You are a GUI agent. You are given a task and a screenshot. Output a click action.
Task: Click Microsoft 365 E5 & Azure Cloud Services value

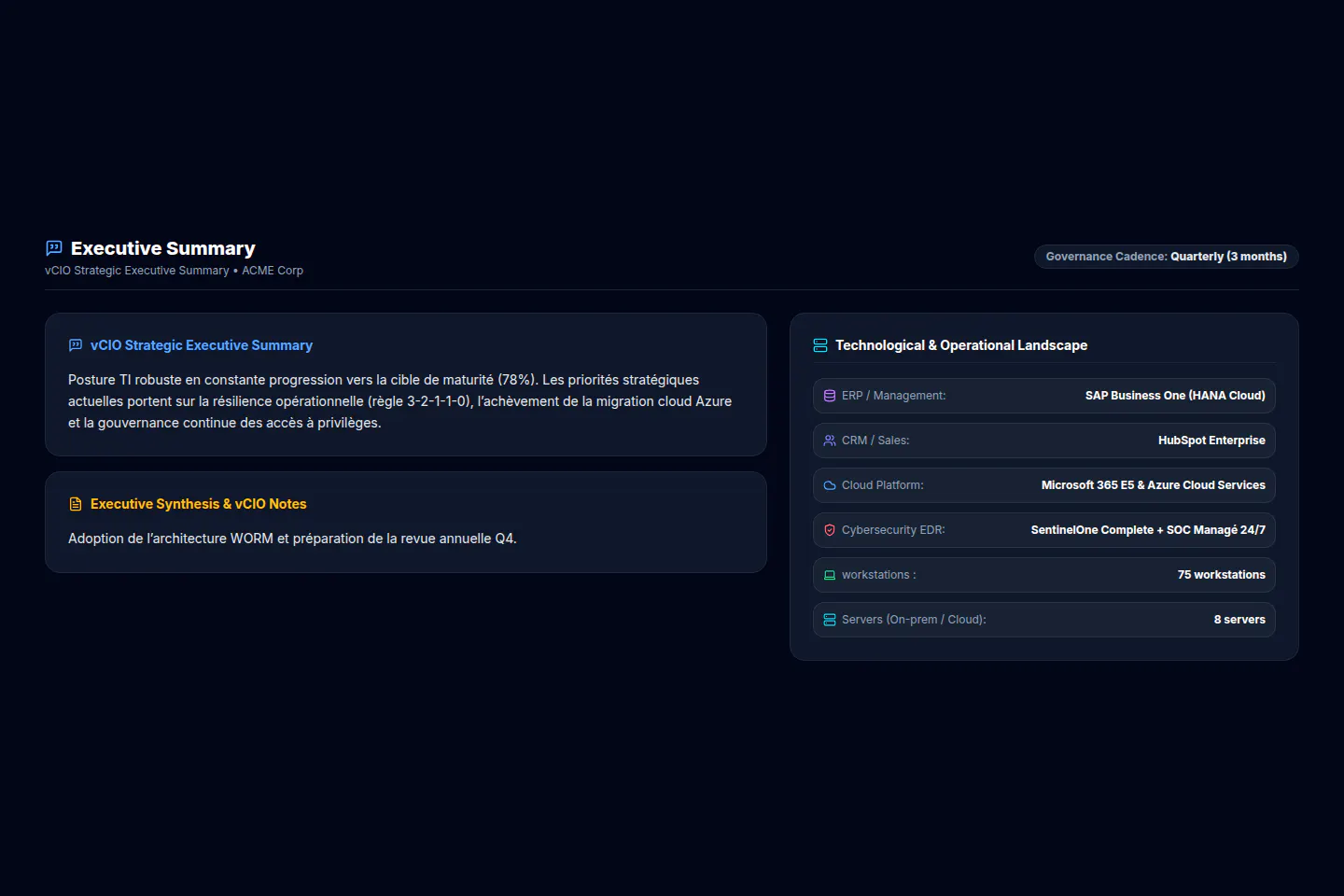(x=1154, y=485)
